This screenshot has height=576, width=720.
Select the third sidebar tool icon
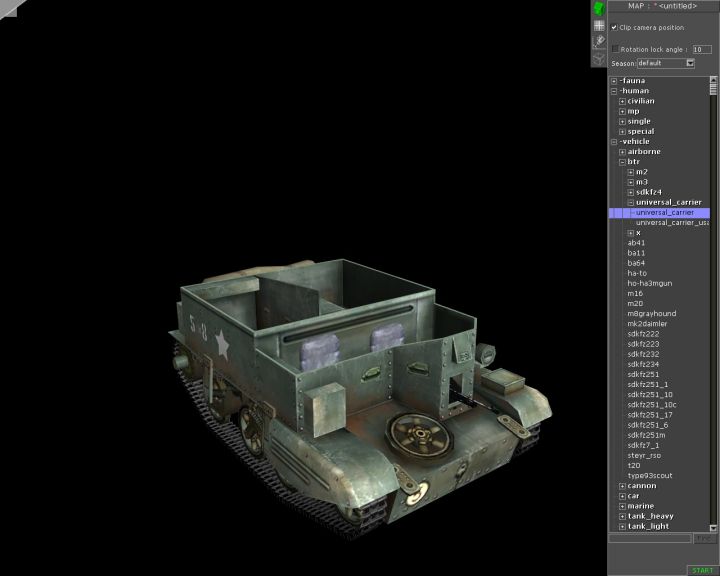click(599, 41)
